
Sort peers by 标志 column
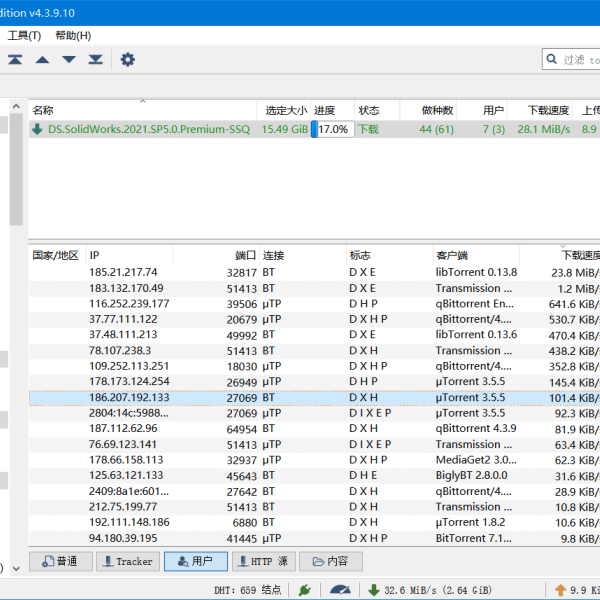pyautogui.click(x=390, y=255)
